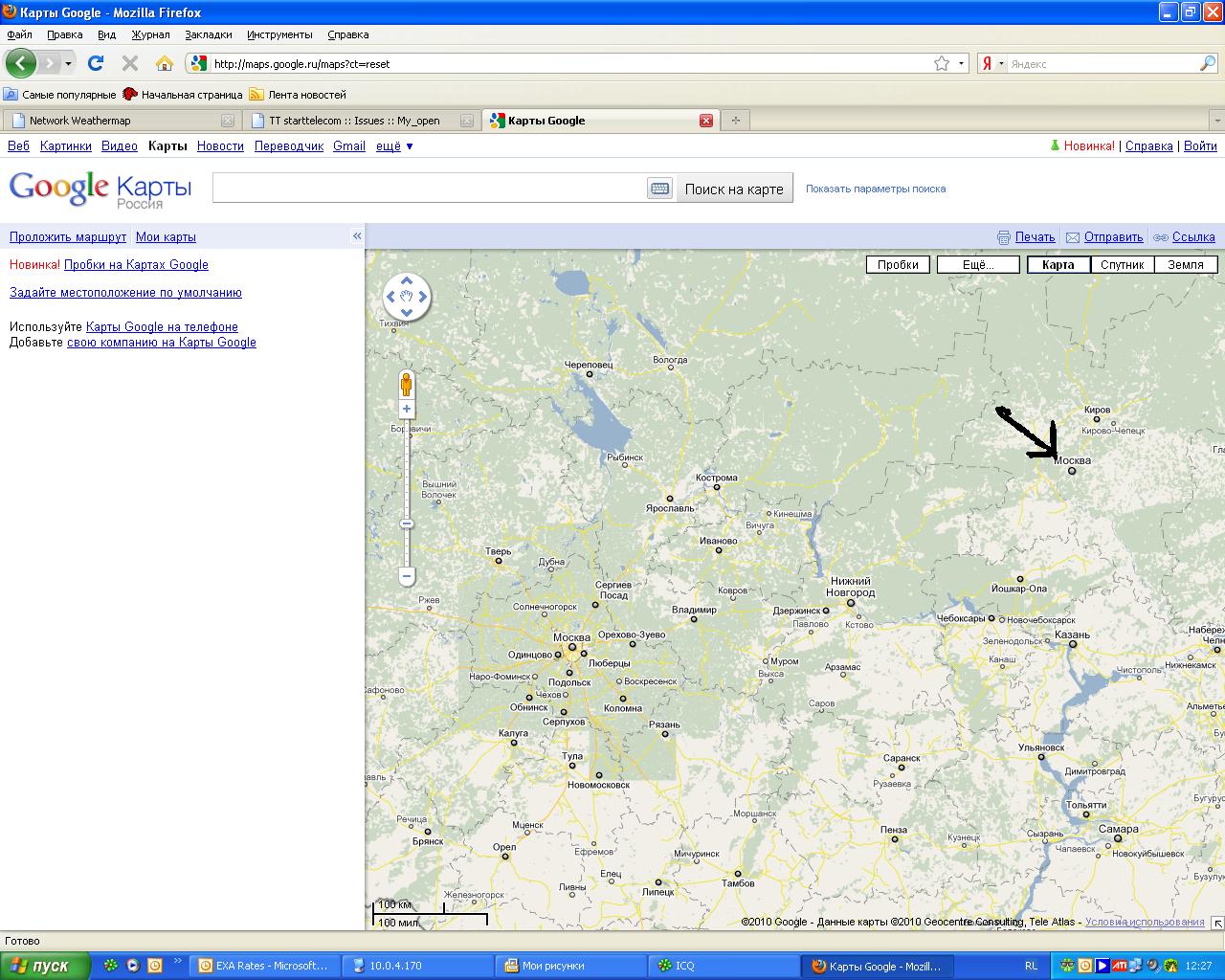
Task: Zoom in with the plus button
Action: [x=407, y=409]
